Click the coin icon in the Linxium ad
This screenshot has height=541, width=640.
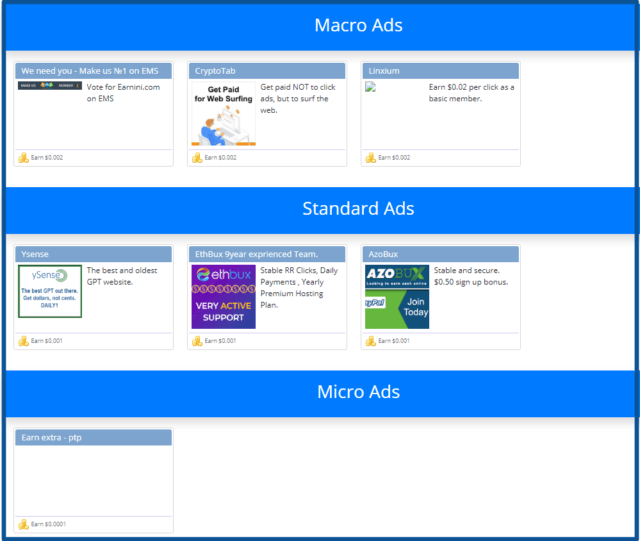point(371,158)
